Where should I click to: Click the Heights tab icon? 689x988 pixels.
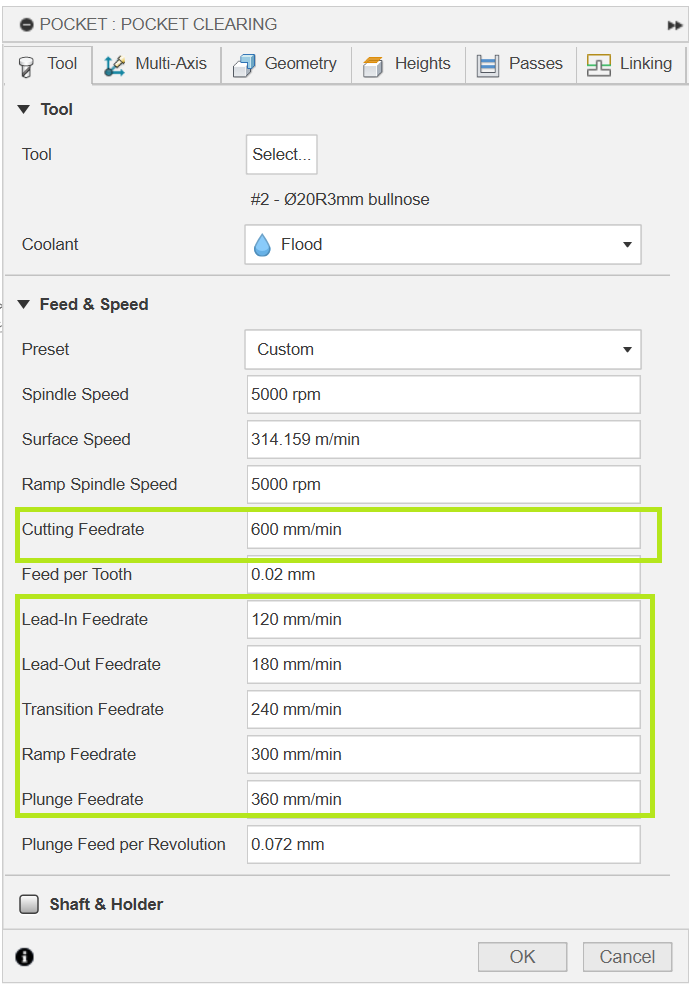pyautogui.click(x=373, y=66)
